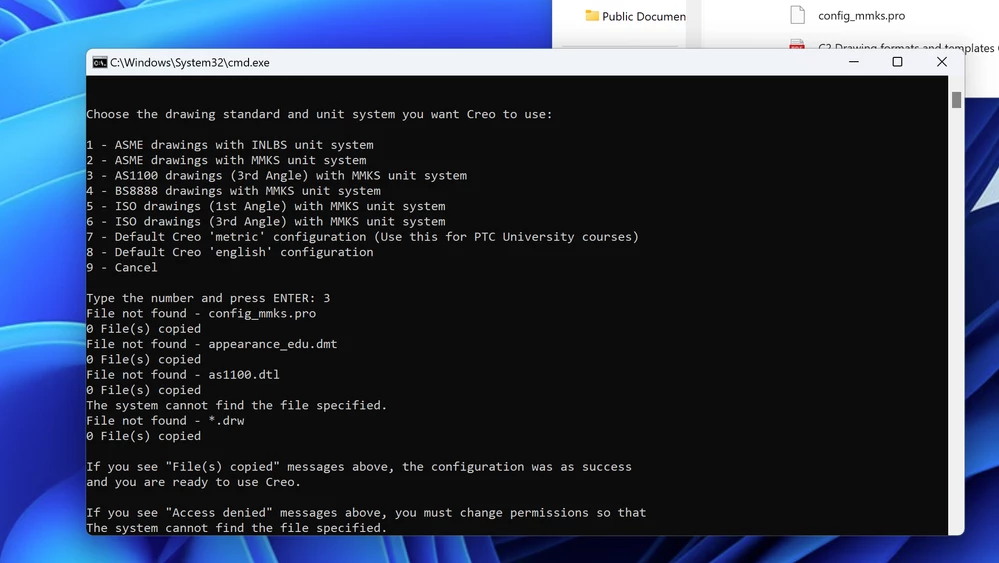Click line '4 - BS8888 drawings with MMKS'
The width and height of the screenshot is (999, 563).
point(234,190)
